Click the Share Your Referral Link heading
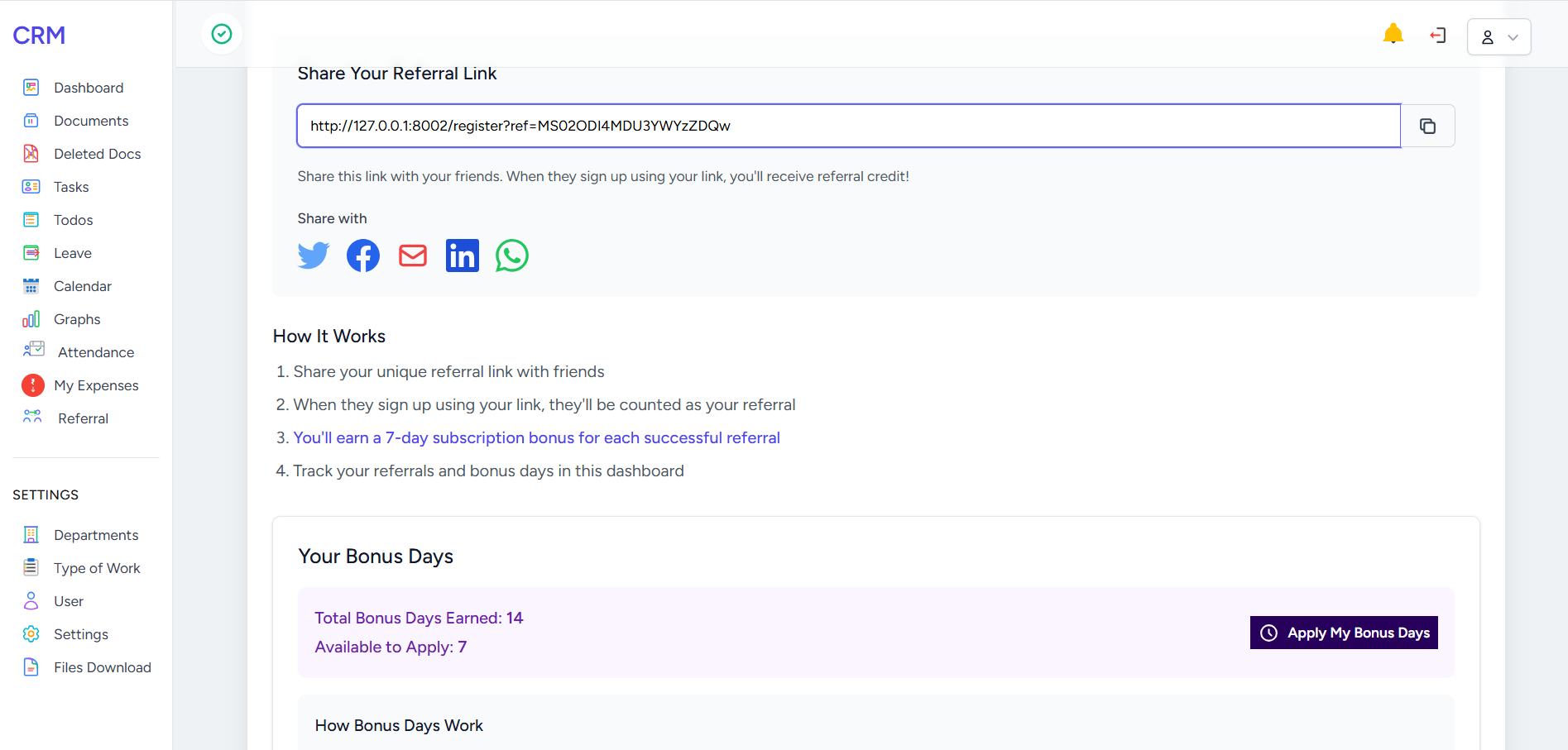Screen dimensions: 1568x750 point(397,74)
